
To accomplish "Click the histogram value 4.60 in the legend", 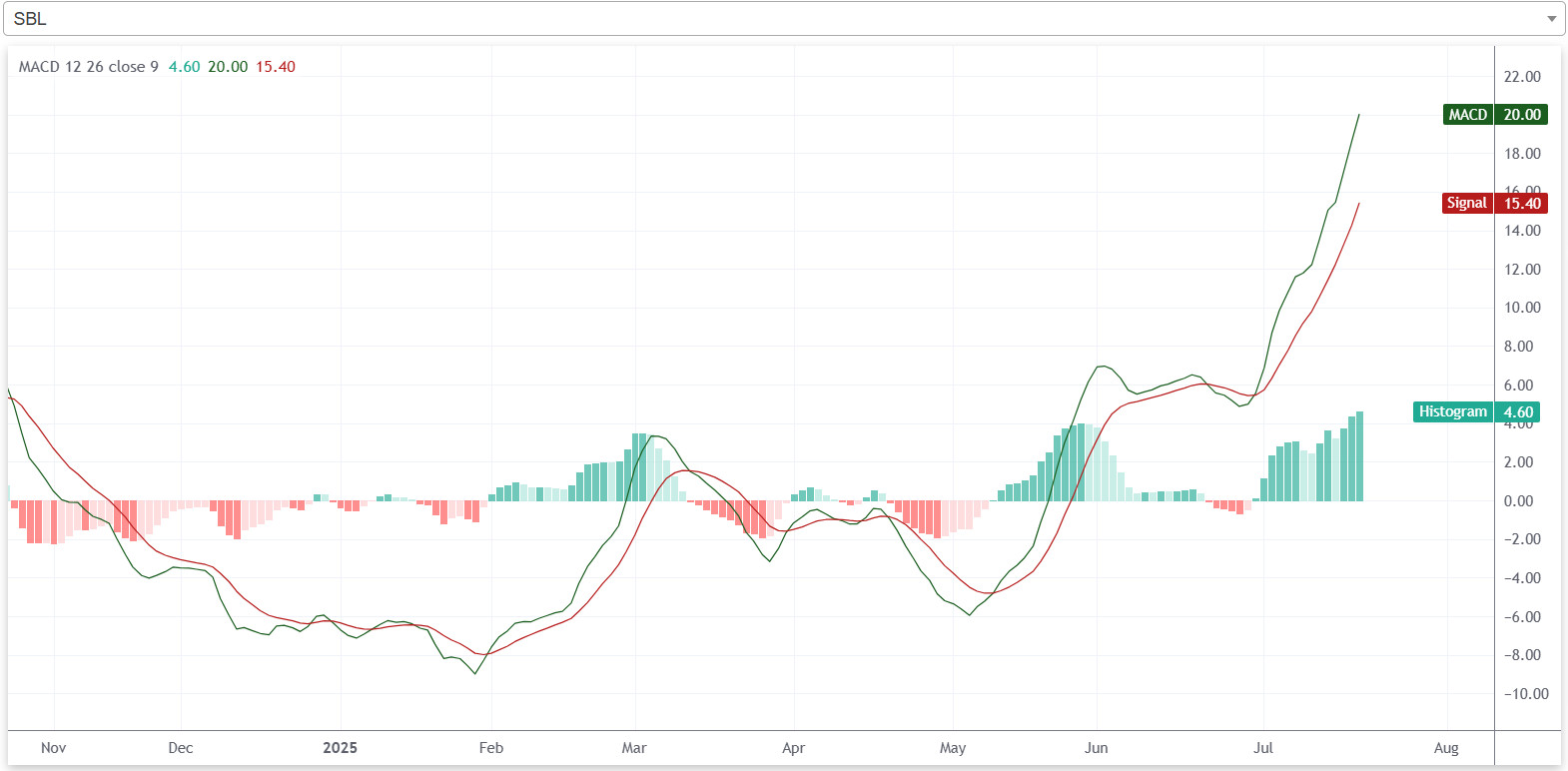I will tap(184, 67).
